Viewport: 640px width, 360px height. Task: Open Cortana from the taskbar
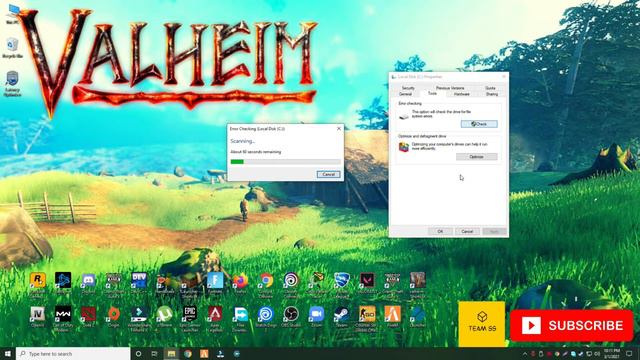(138, 353)
